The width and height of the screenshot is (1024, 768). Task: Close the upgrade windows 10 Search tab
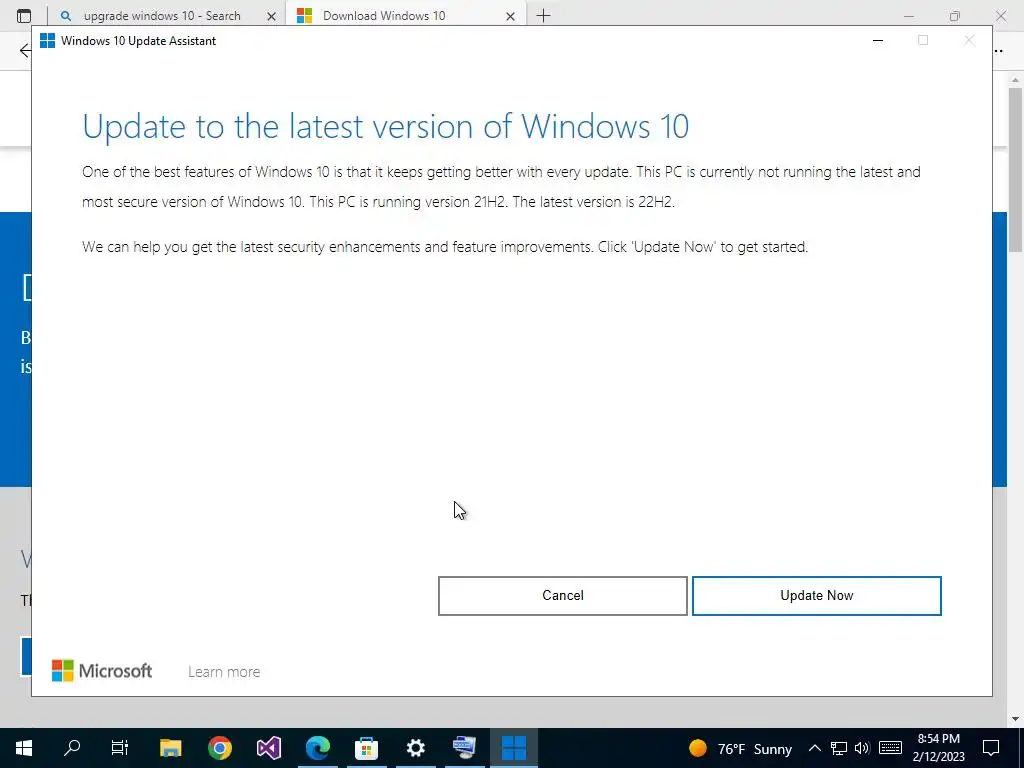[x=271, y=16]
